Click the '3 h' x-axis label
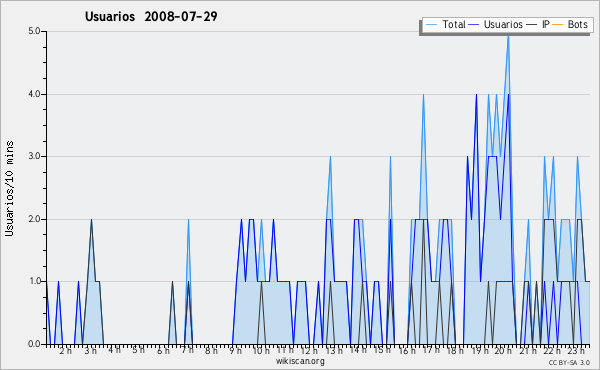Screen dimensions: 600x370 (x=91, y=351)
